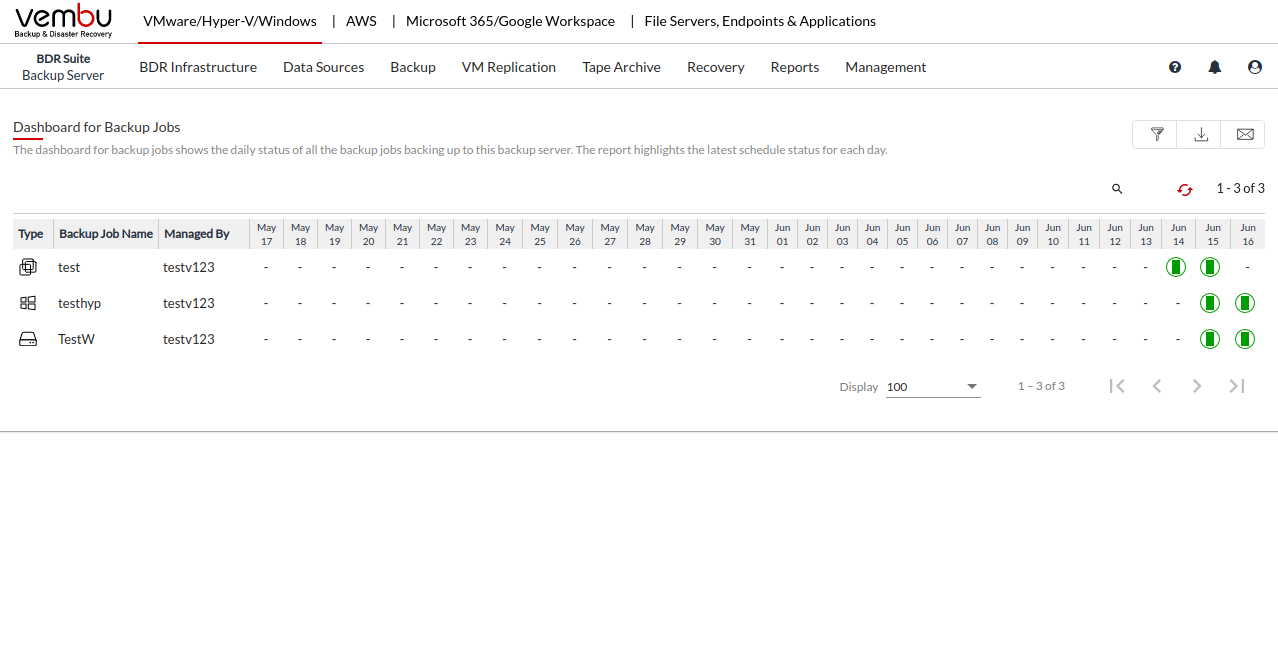The height and width of the screenshot is (663, 1278).
Task: Open the user account profile icon
Action: coord(1255,67)
